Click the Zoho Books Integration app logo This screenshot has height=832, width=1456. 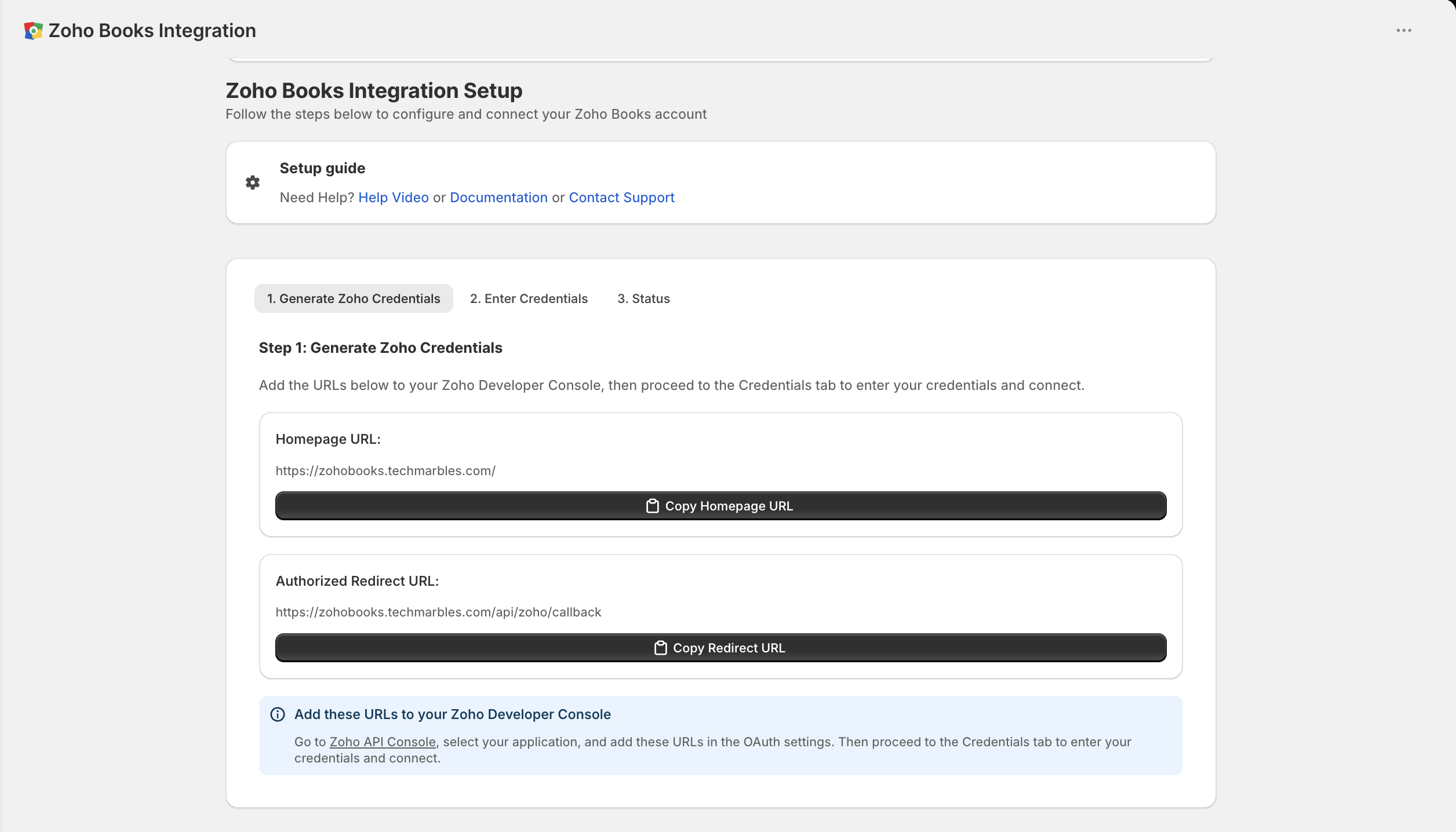click(33, 31)
